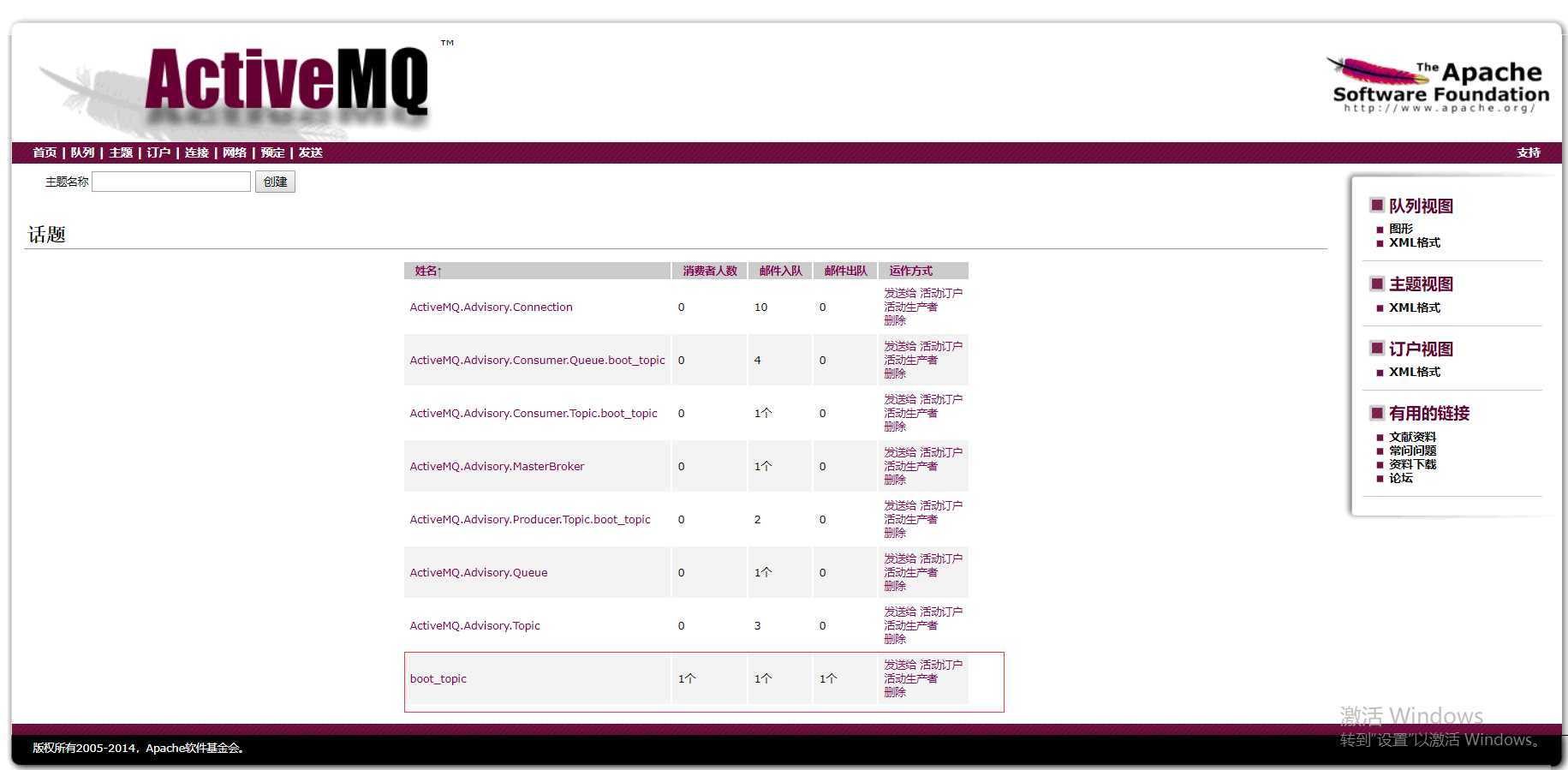1568x770 pixels.
Task: Open the ActiveMQ.Advisory.MasterBroker topic
Action: [x=497, y=466]
